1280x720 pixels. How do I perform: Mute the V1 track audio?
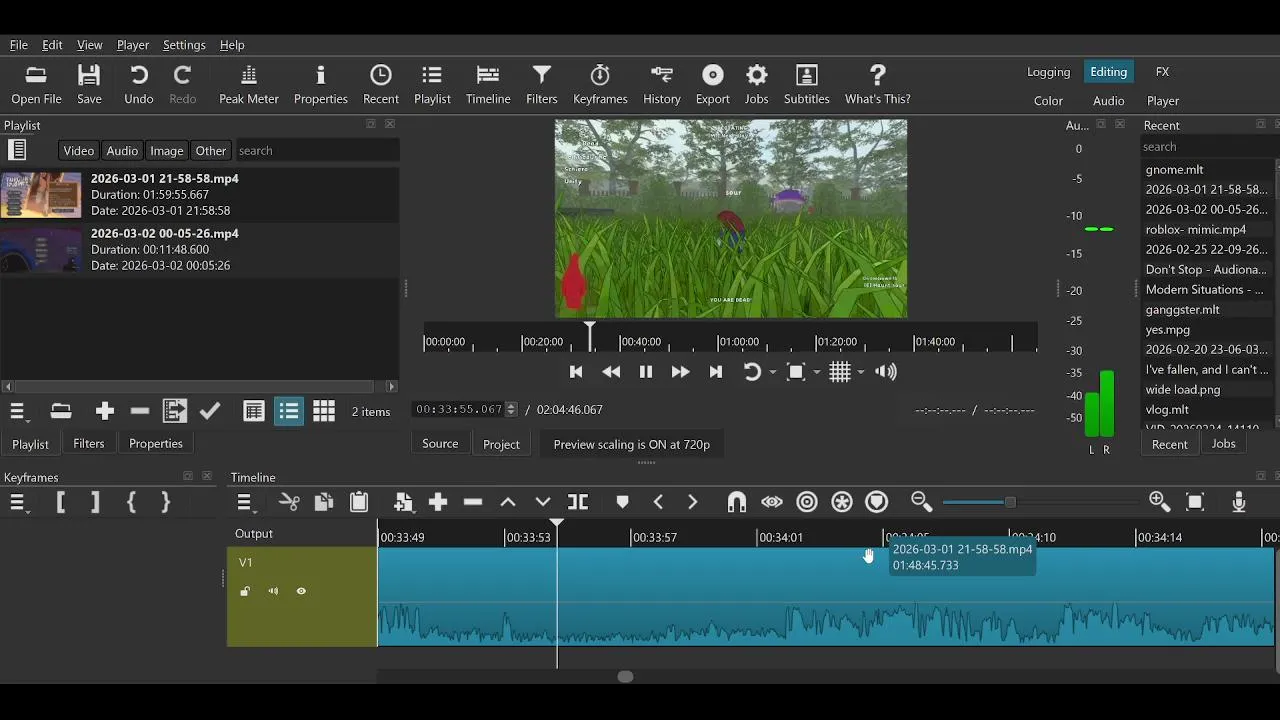[x=273, y=591]
